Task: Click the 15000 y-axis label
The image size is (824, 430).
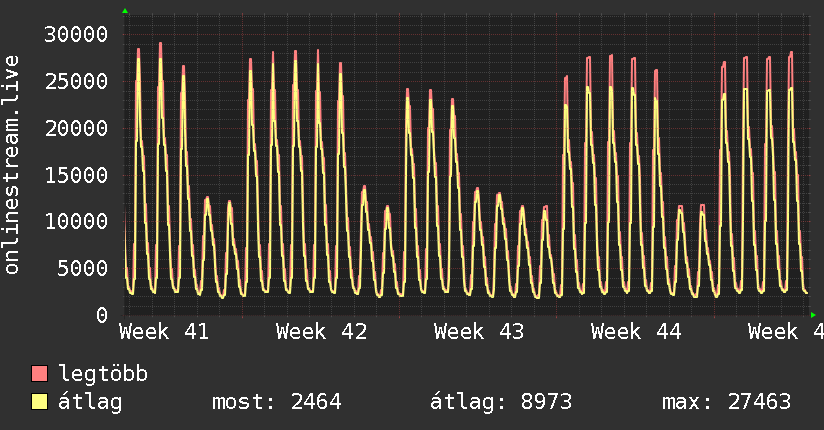Action: tap(76, 175)
